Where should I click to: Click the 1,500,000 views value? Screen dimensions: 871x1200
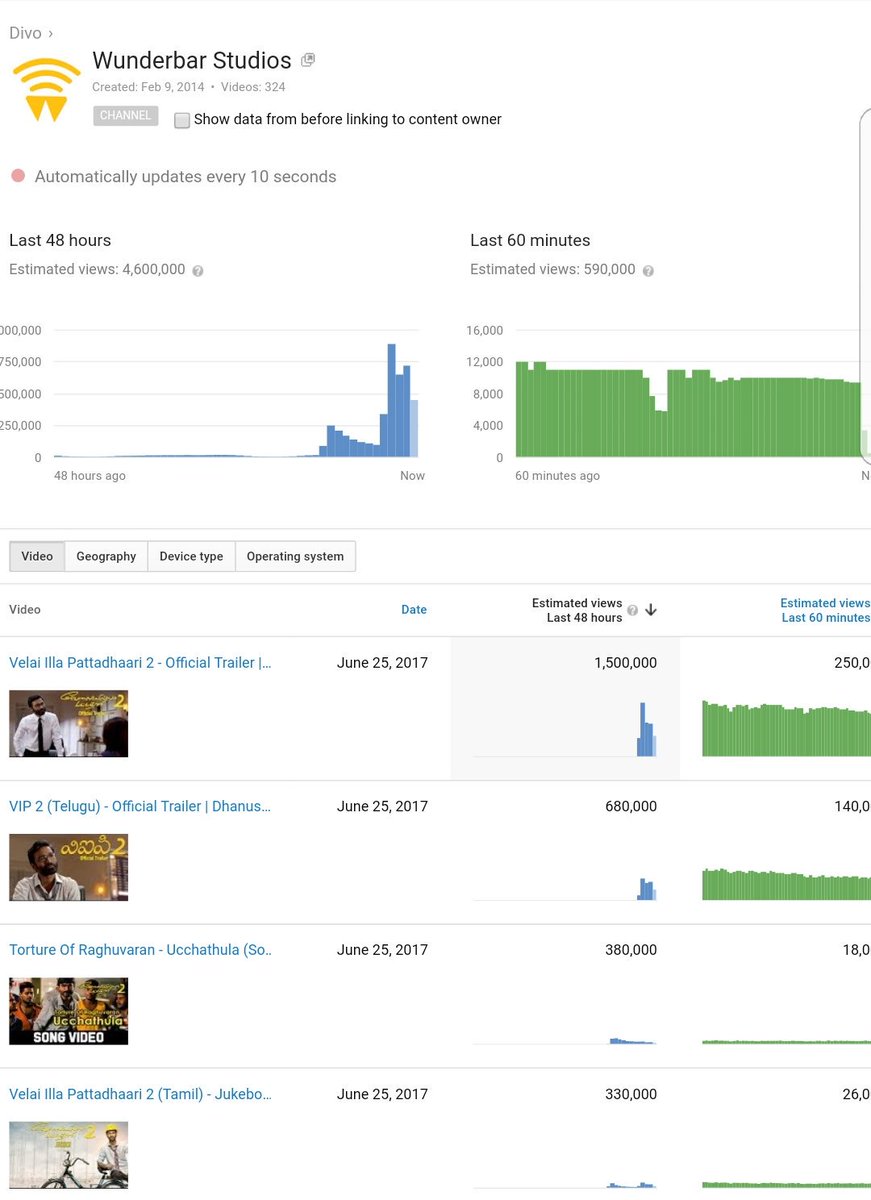click(x=626, y=662)
